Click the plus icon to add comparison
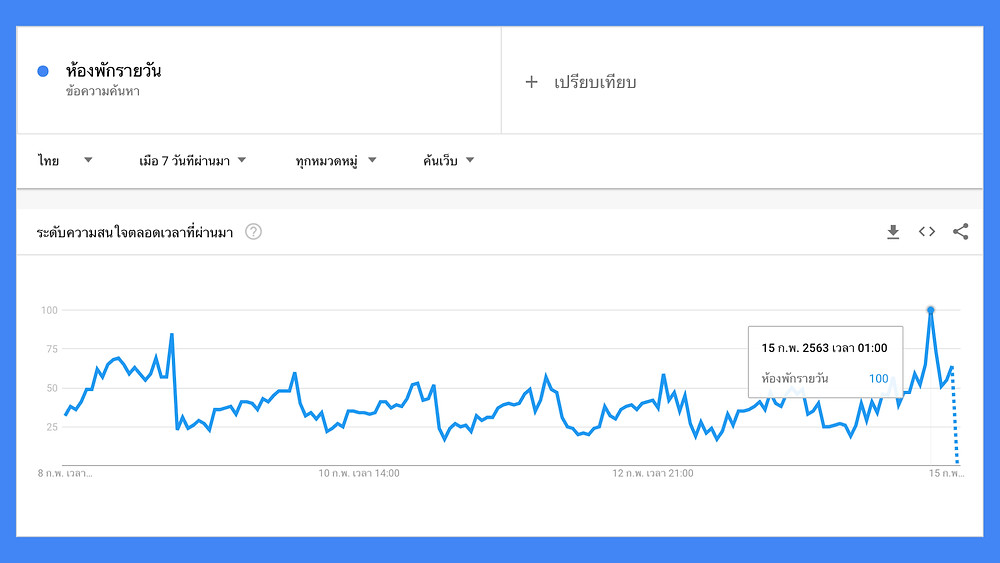This screenshot has height=563, width=1000. tap(531, 82)
